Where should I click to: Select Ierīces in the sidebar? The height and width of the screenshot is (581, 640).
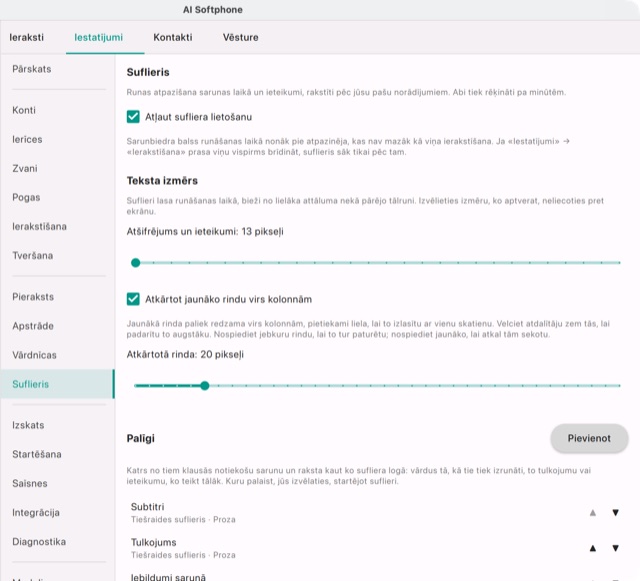coord(58,139)
